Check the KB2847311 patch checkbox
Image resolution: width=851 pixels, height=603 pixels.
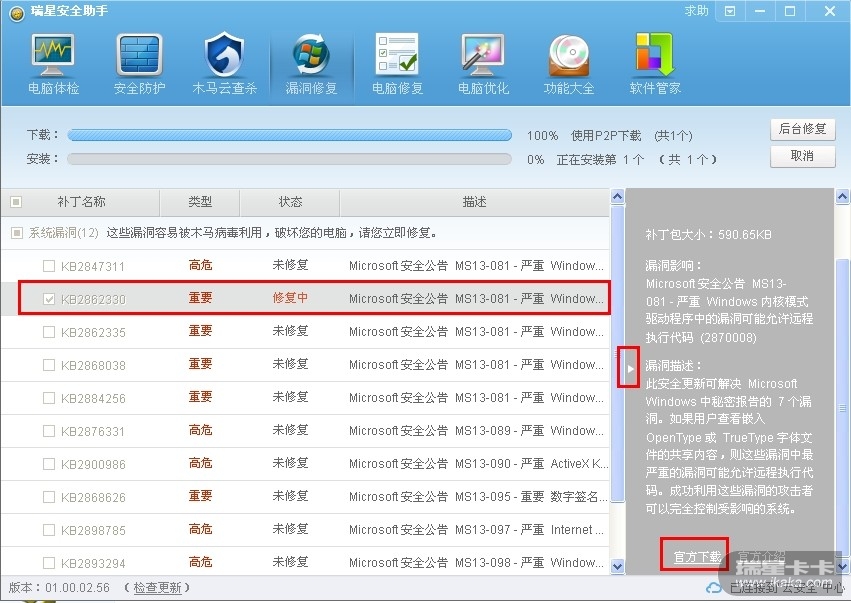(x=49, y=266)
